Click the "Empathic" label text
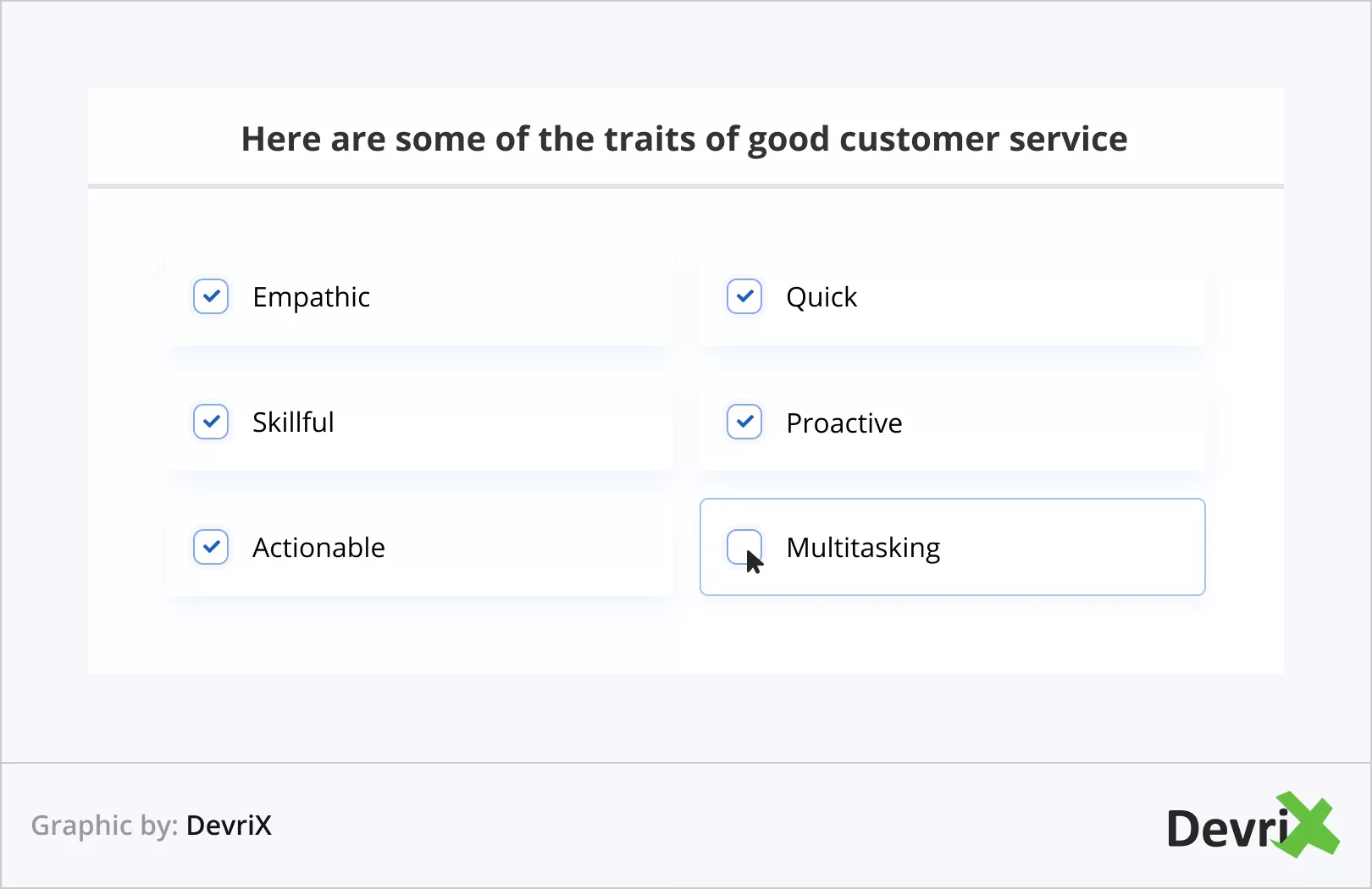 [311, 297]
